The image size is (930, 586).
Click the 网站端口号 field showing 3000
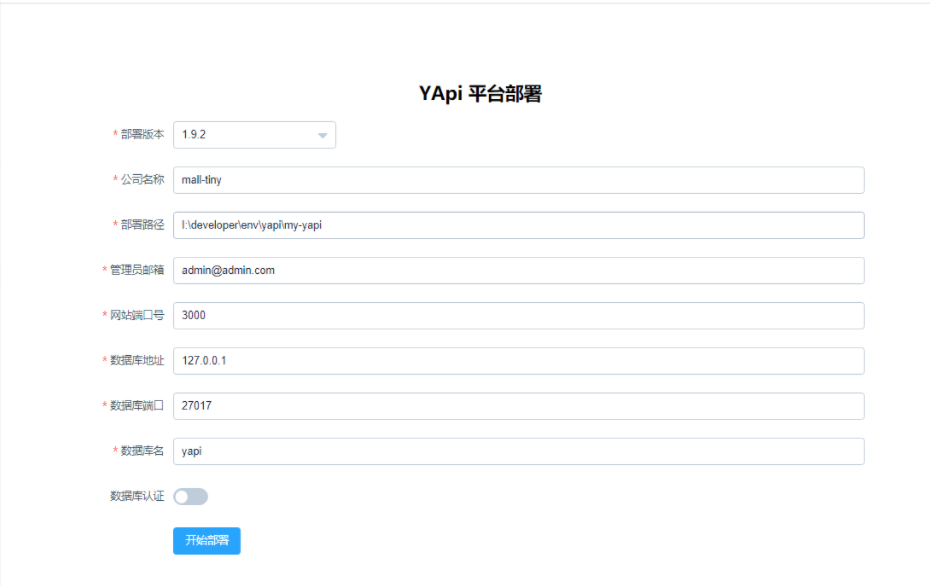click(x=518, y=316)
